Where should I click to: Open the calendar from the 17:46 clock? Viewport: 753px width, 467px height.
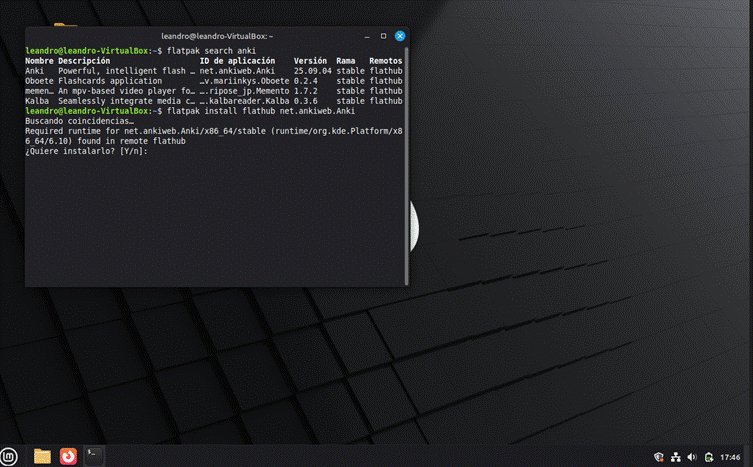pyautogui.click(x=730, y=457)
